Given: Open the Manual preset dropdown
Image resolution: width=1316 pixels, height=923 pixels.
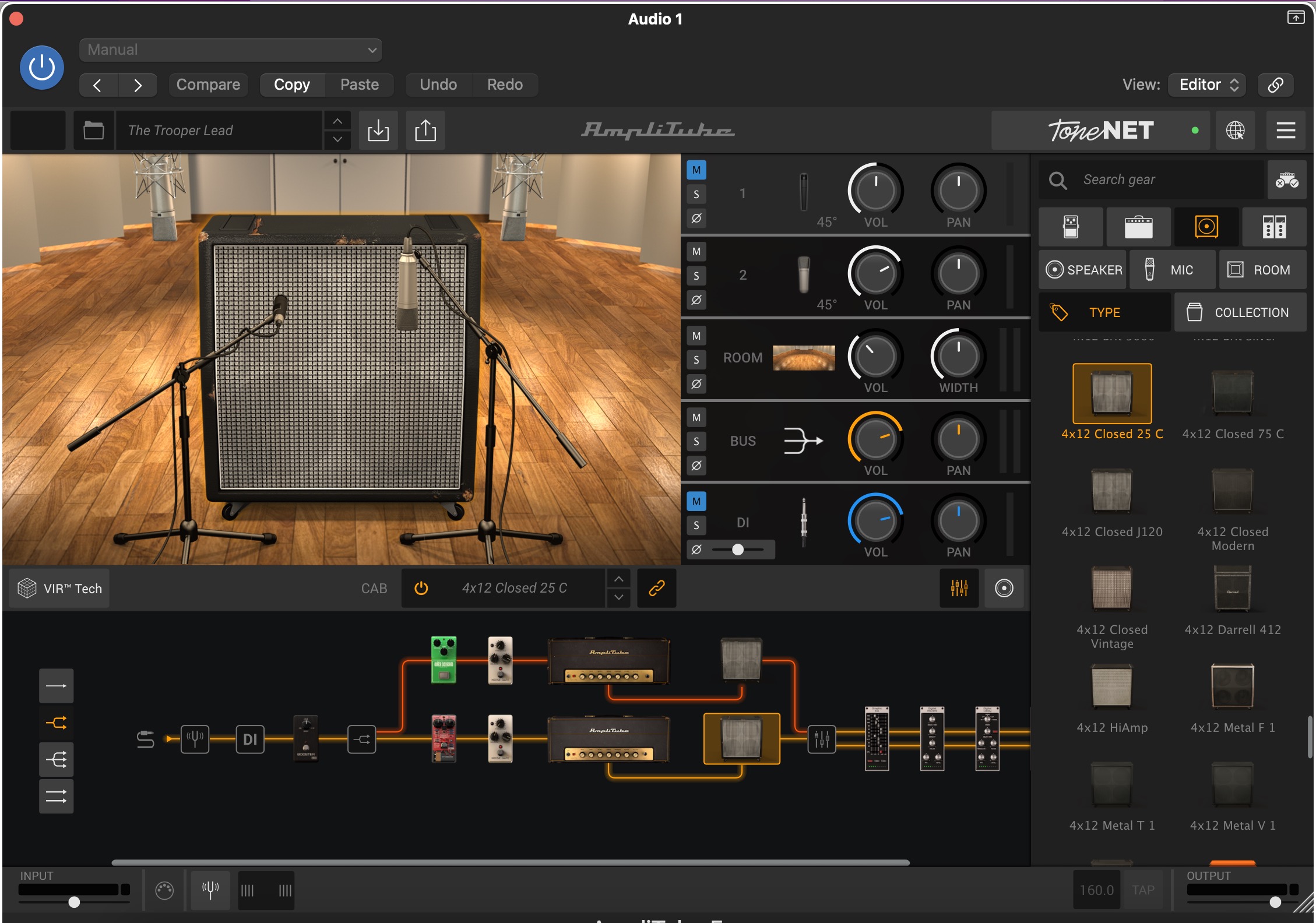Looking at the screenshot, I should tap(231, 50).
